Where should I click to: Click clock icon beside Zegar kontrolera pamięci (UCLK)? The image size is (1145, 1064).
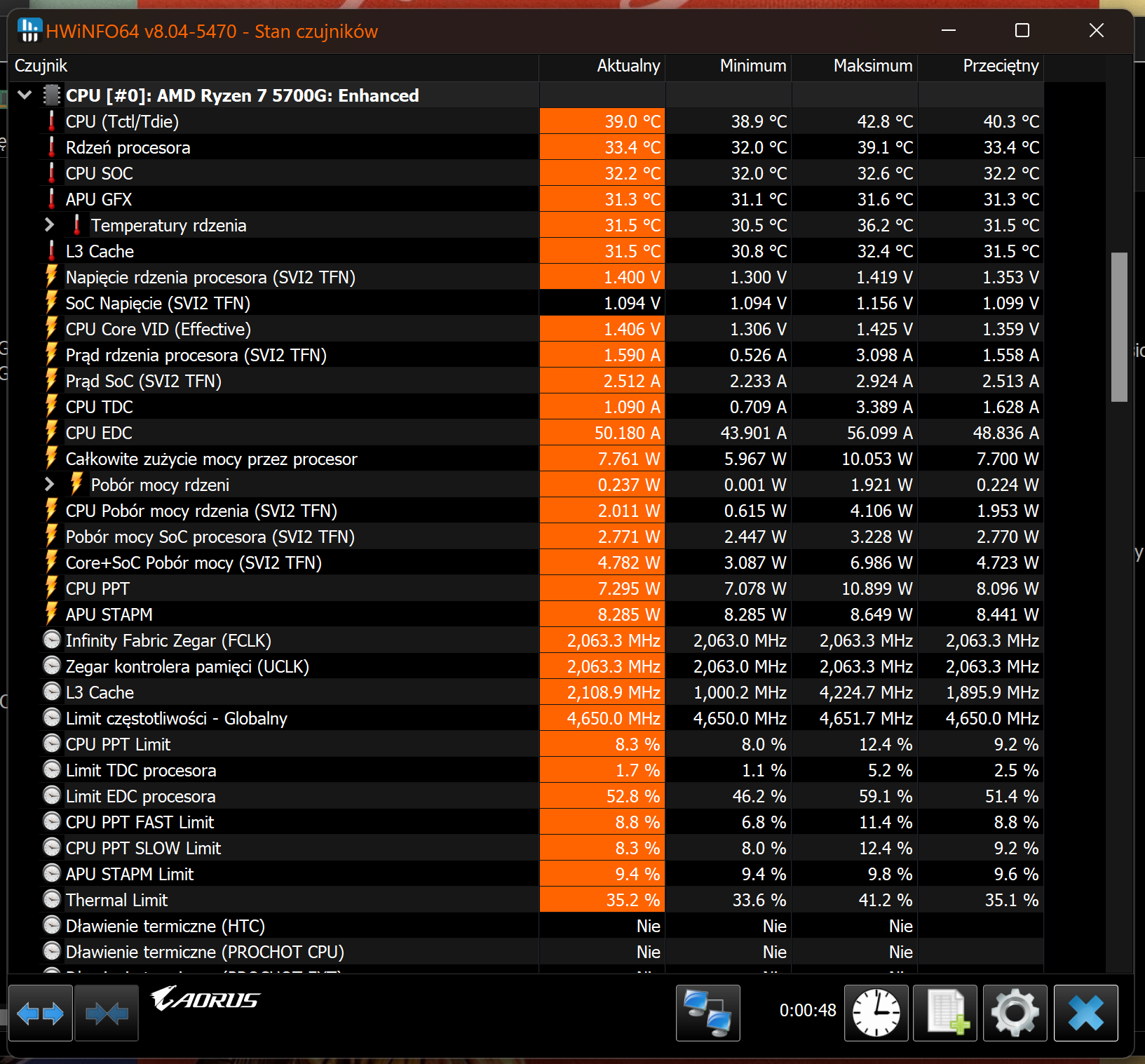coord(51,666)
